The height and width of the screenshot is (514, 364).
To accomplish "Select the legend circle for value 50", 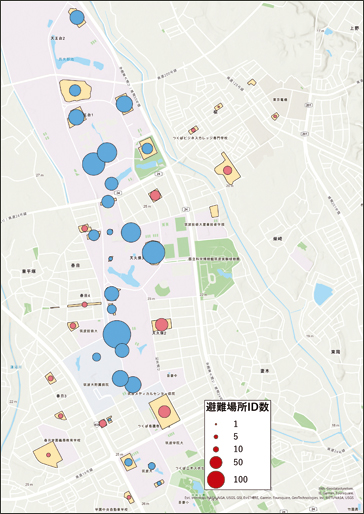I will coord(216,462).
